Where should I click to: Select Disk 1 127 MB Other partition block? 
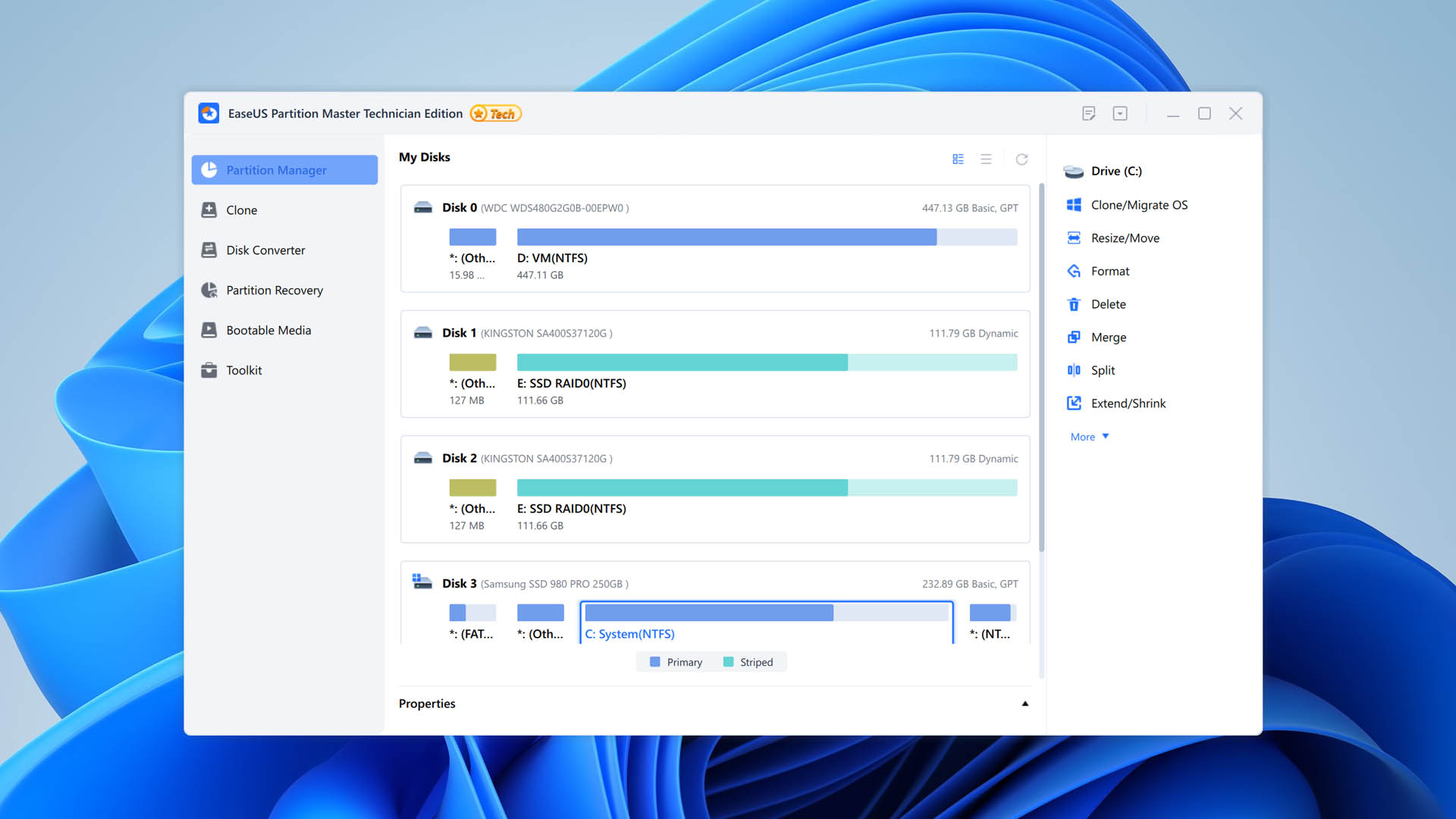click(472, 362)
